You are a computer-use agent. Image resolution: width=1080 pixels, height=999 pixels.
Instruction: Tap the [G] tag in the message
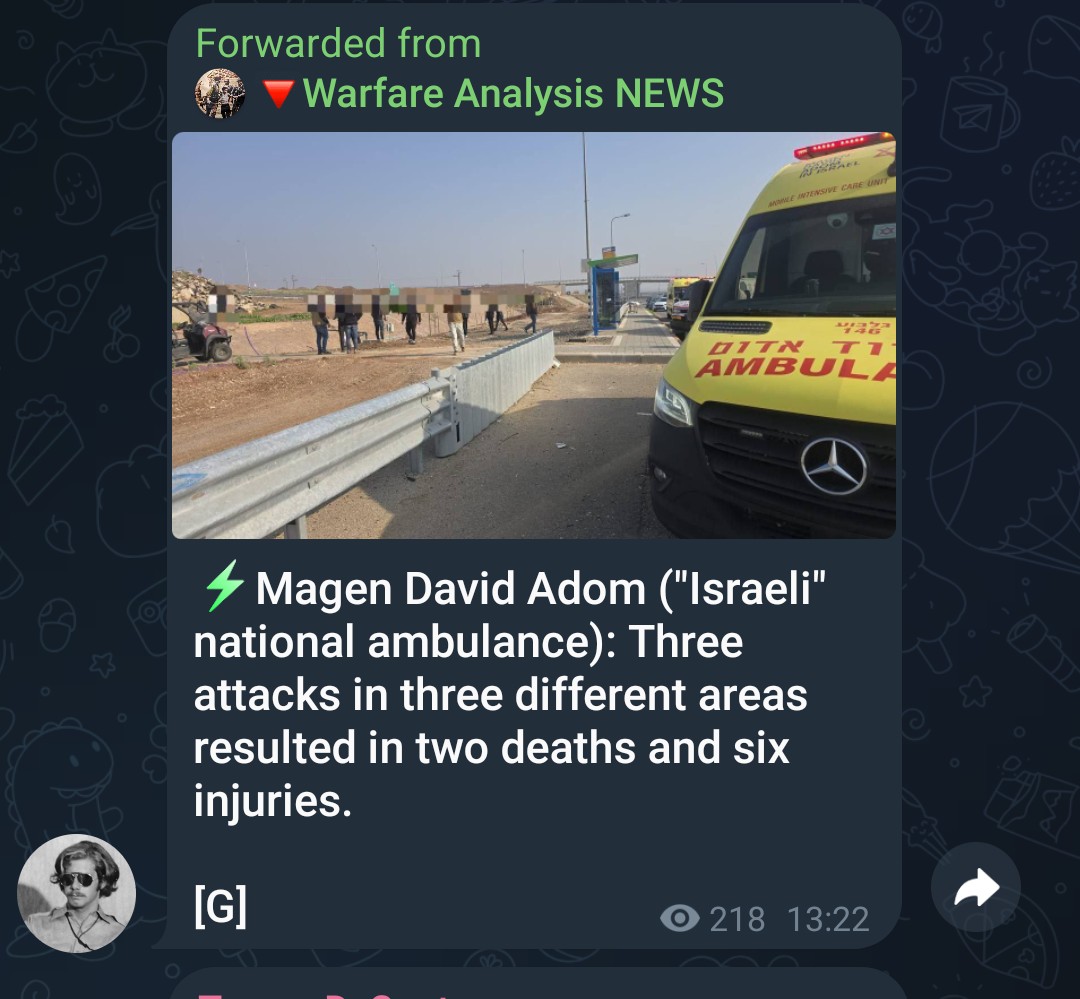tap(220, 907)
